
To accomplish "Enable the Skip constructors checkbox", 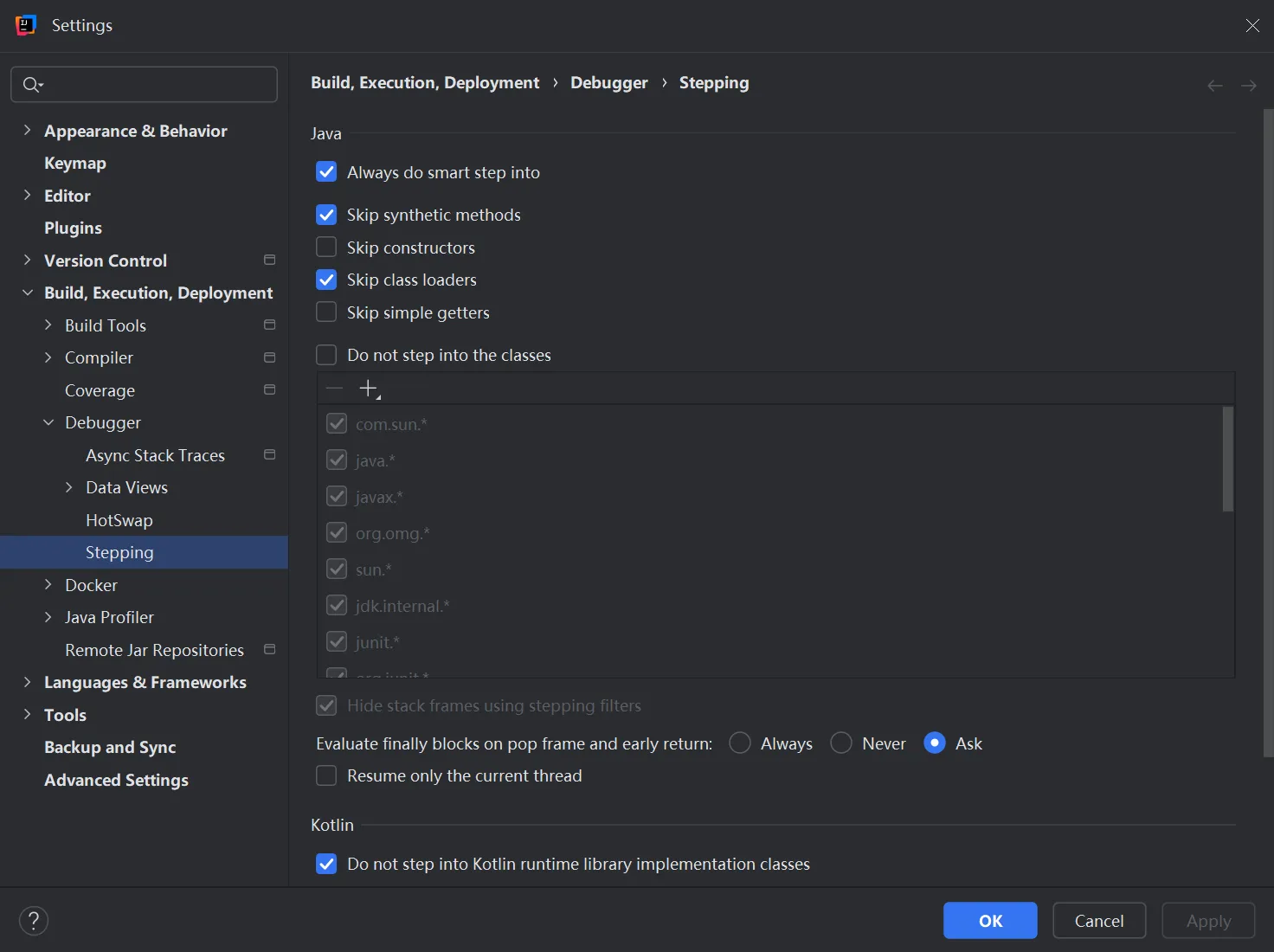I will click(326, 248).
